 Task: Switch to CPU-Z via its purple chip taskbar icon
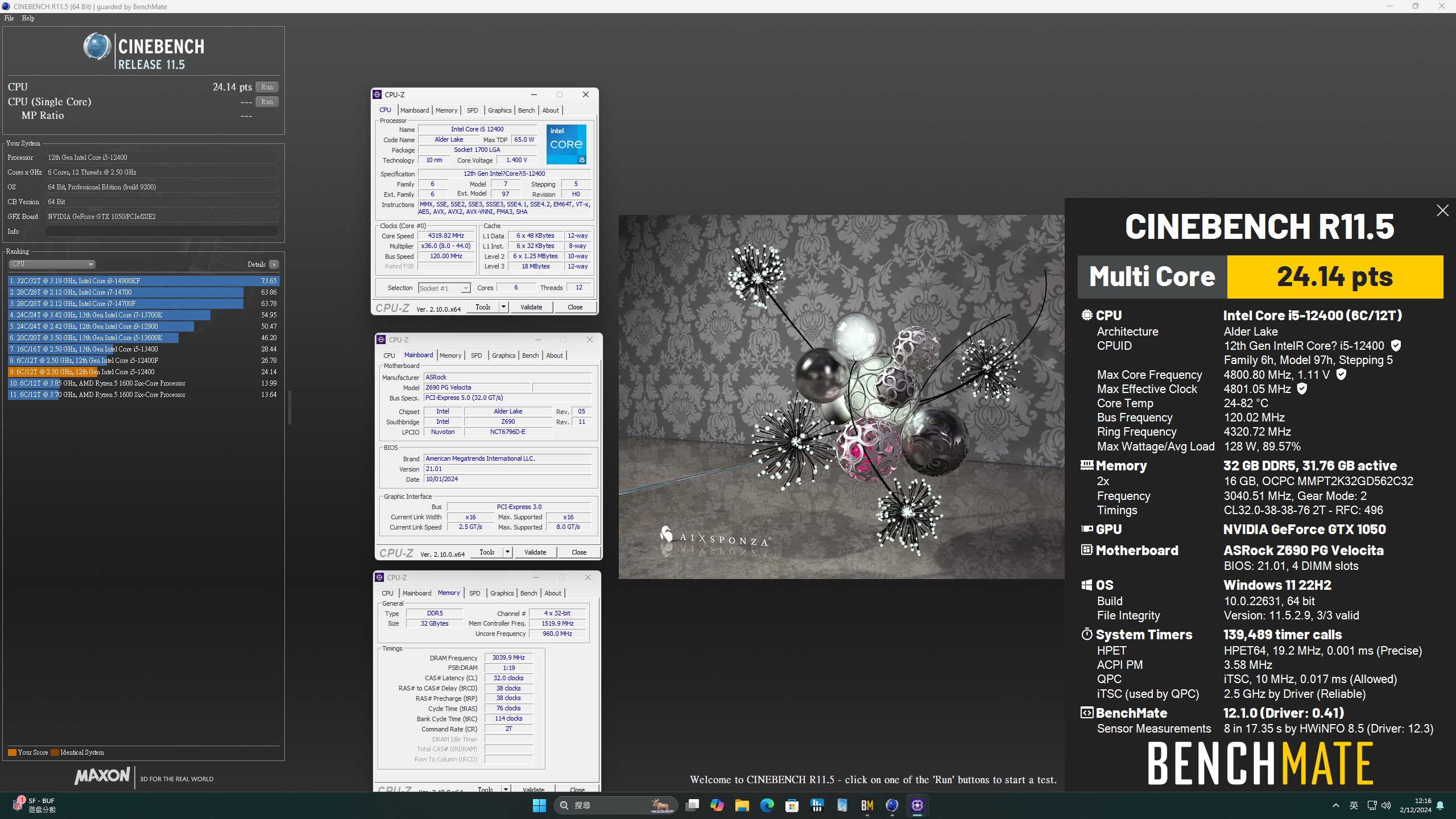coord(917,805)
